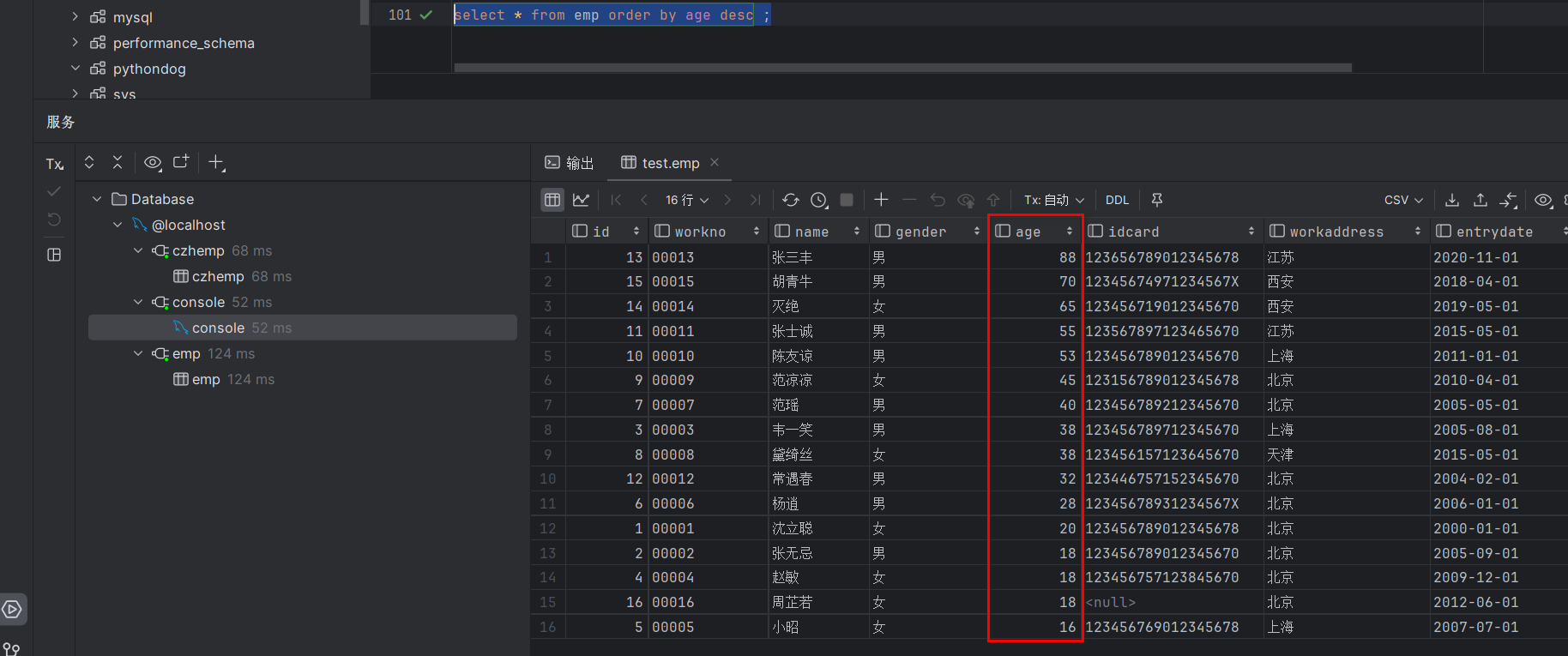Open compare data icon in result toolbar

point(1509,200)
